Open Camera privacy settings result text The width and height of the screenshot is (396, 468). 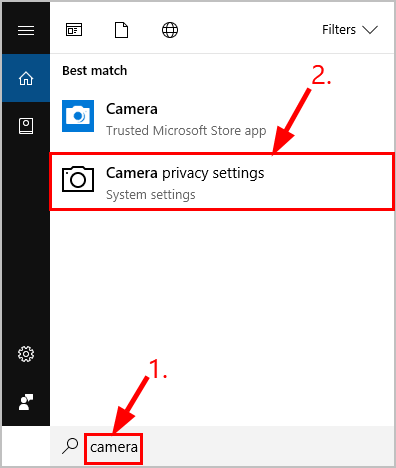click(x=185, y=173)
